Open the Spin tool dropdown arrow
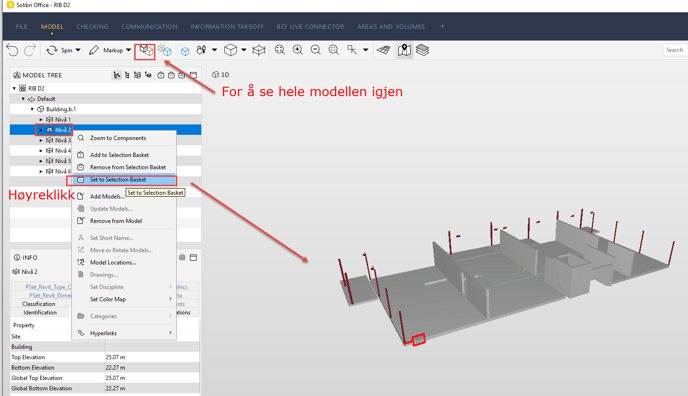688x396 pixels. click(78, 50)
